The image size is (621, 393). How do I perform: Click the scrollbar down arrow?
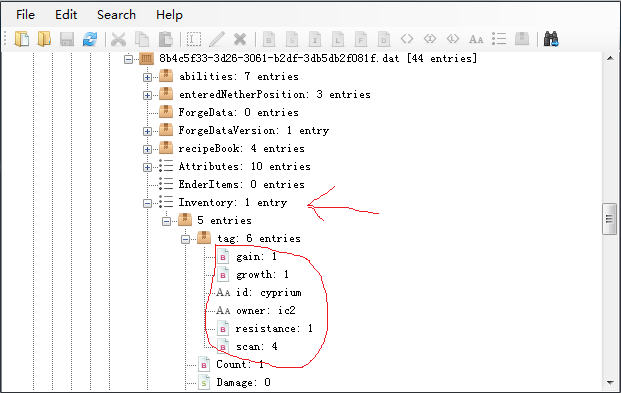(x=610, y=382)
